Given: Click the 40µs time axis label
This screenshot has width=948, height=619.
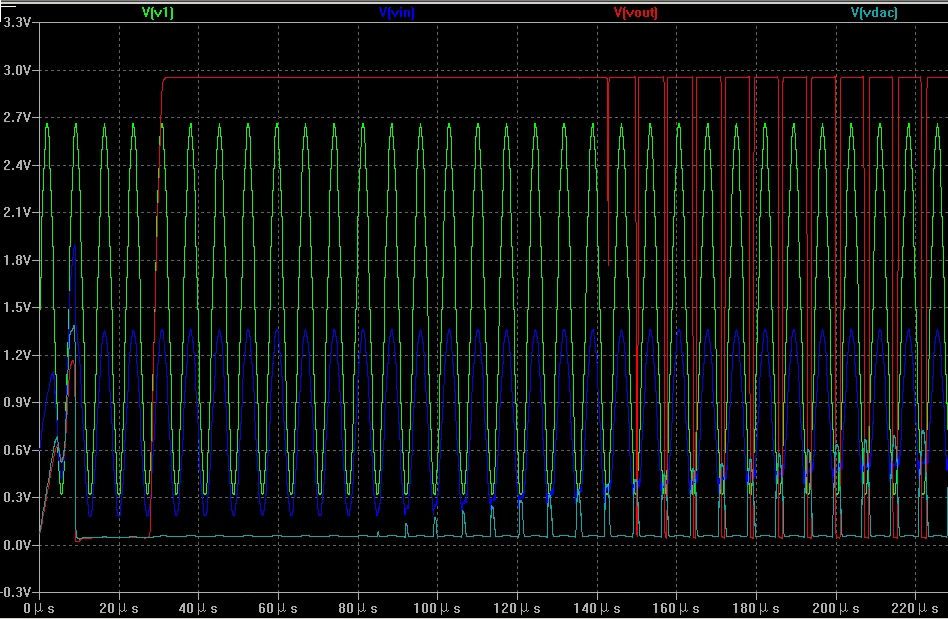Looking at the screenshot, I should [198, 608].
